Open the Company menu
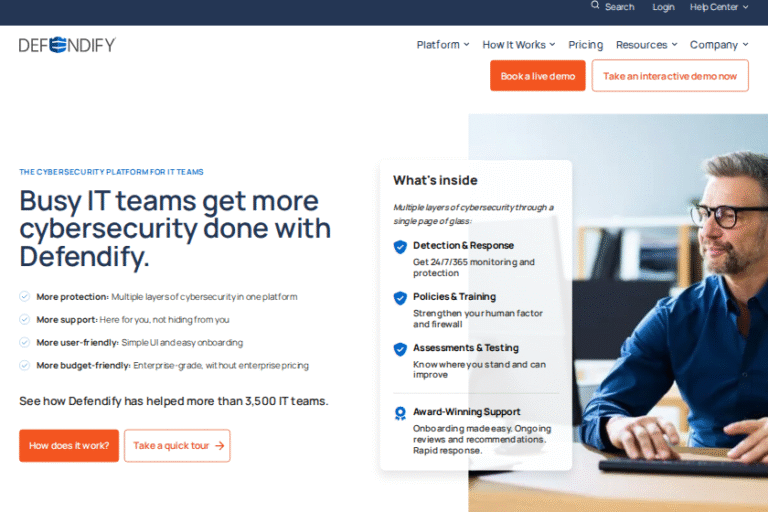The width and height of the screenshot is (768, 512). [x=719, y=45]
